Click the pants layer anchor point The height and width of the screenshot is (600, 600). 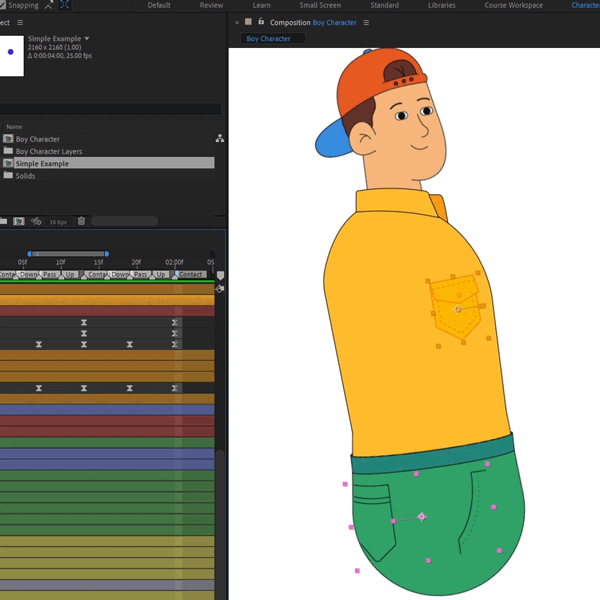[x=422, y=517]
